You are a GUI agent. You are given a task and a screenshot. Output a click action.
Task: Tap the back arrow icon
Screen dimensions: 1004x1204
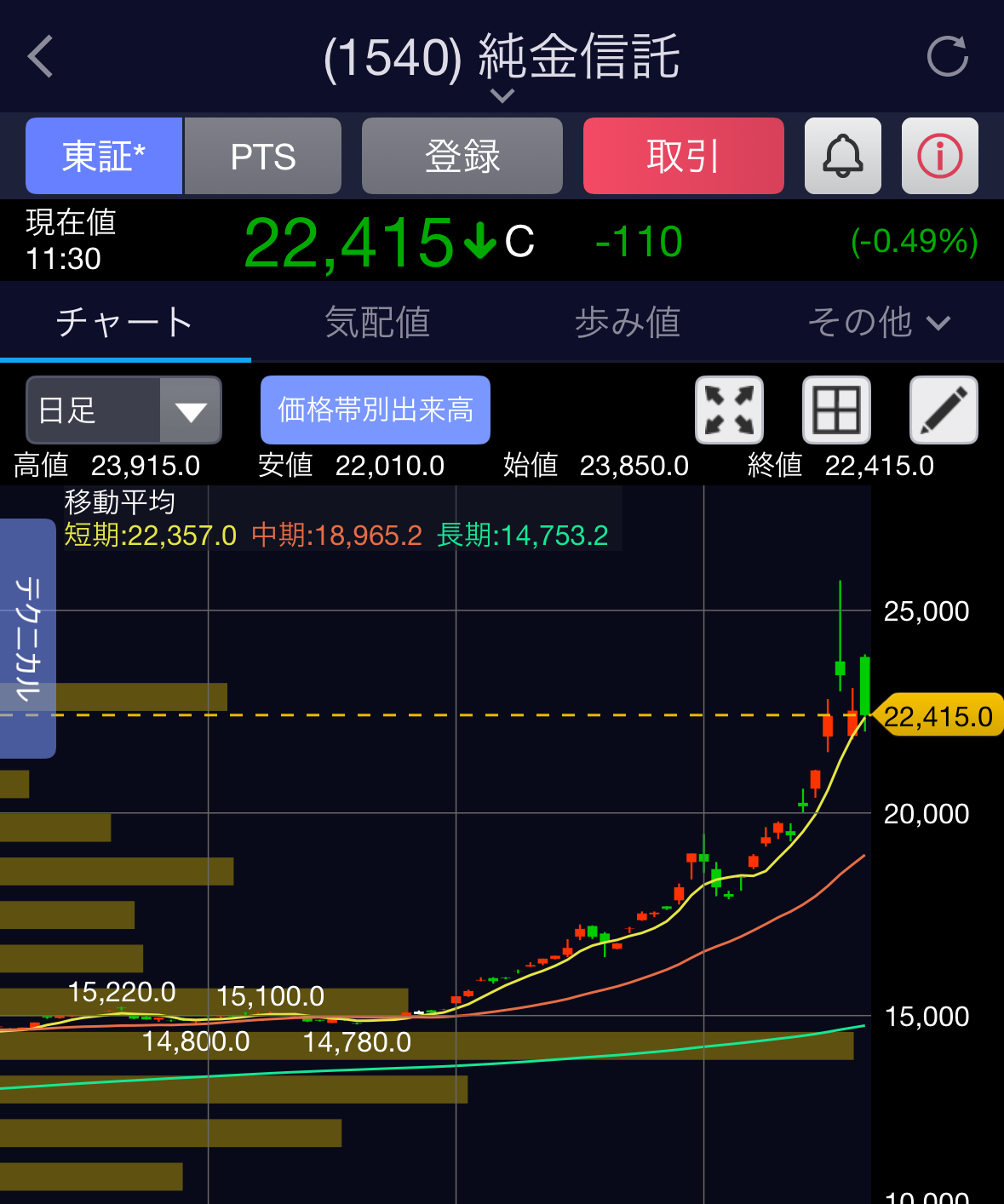pyautogui.click(x=41, y=57)
